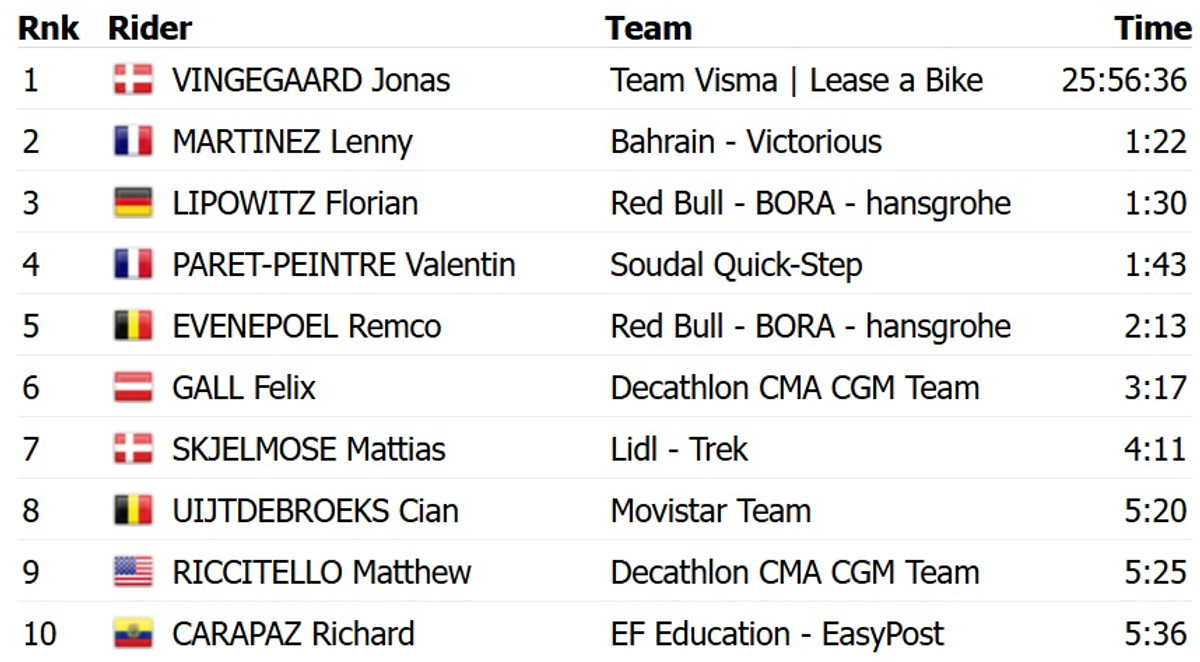Go to Soudal Quick-Step team

pyautogui.click(x=736, y=265)
